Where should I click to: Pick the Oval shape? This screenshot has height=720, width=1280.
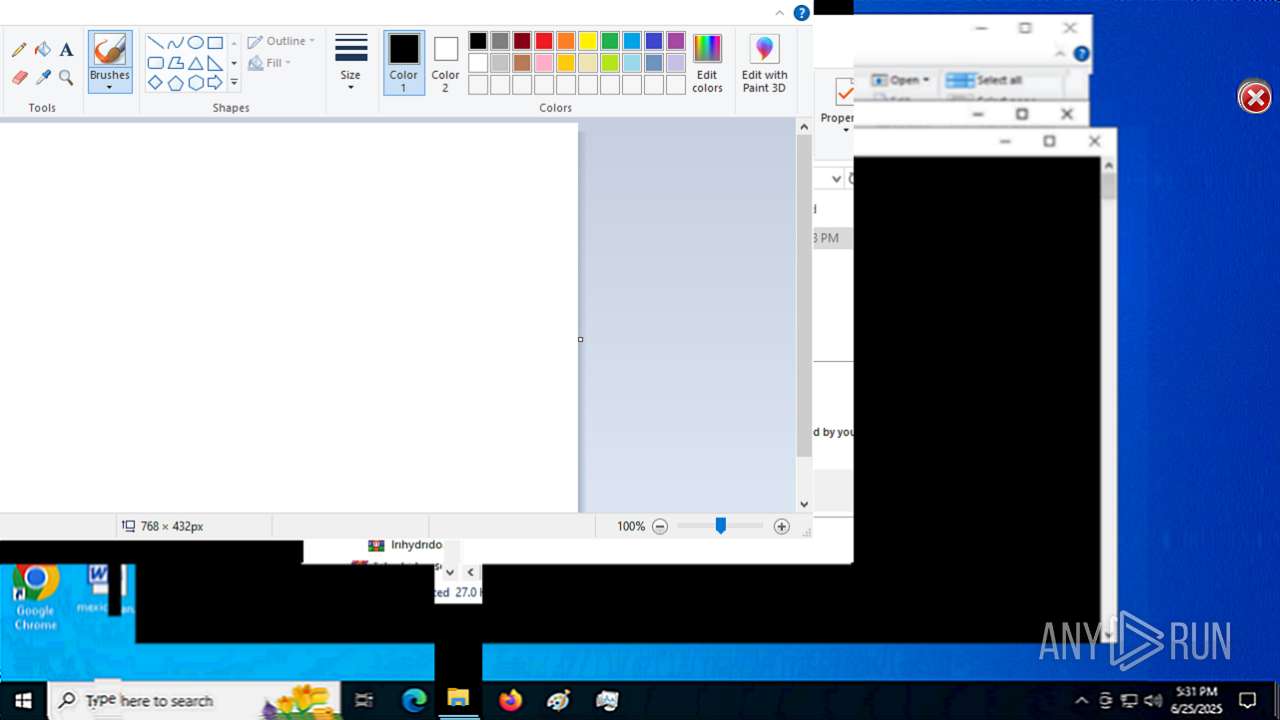195,43
